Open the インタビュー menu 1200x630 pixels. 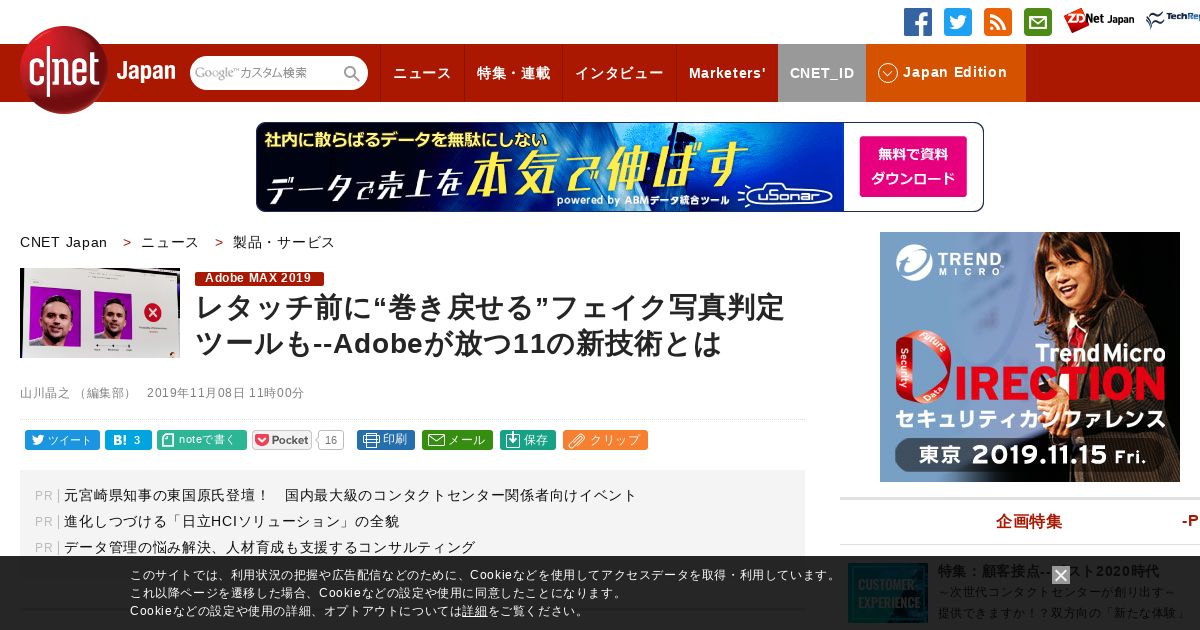pyautogui.click(x=619, y=73)
